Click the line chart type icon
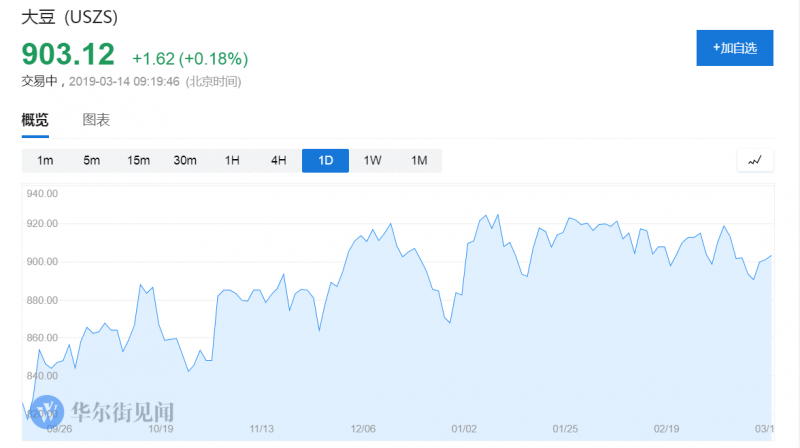 tap(755, 160)
